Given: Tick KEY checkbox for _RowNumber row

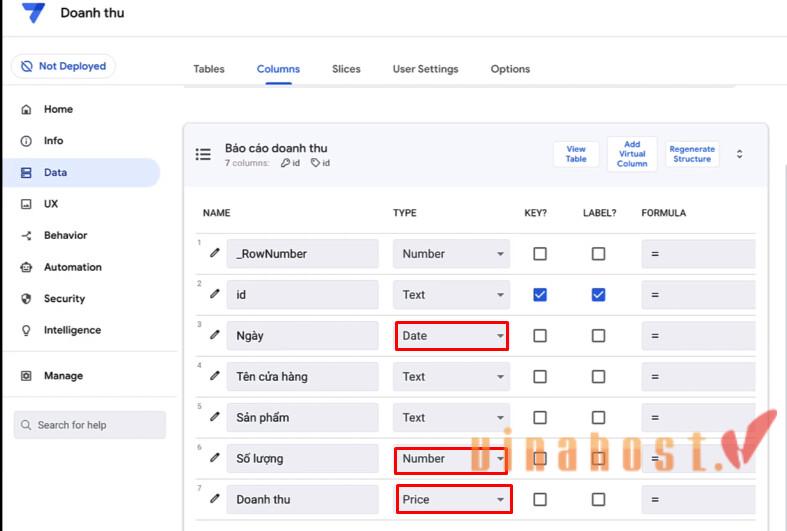Looking at the screenshot, I should (540, 254).
